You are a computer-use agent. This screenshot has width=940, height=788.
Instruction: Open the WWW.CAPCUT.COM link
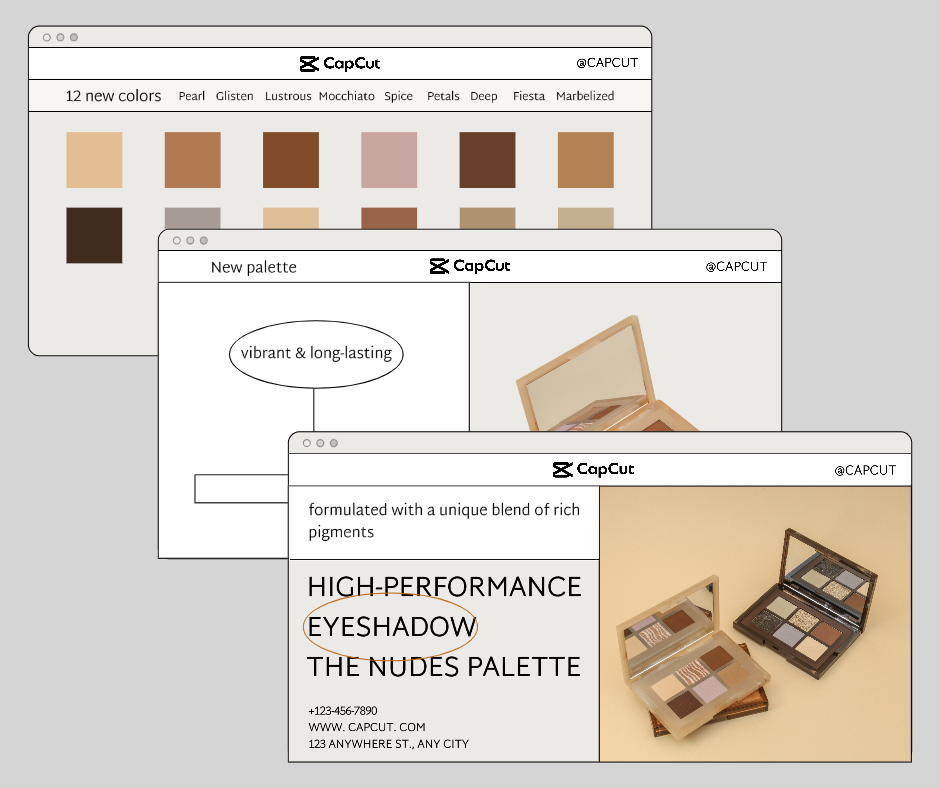point(366,727)
